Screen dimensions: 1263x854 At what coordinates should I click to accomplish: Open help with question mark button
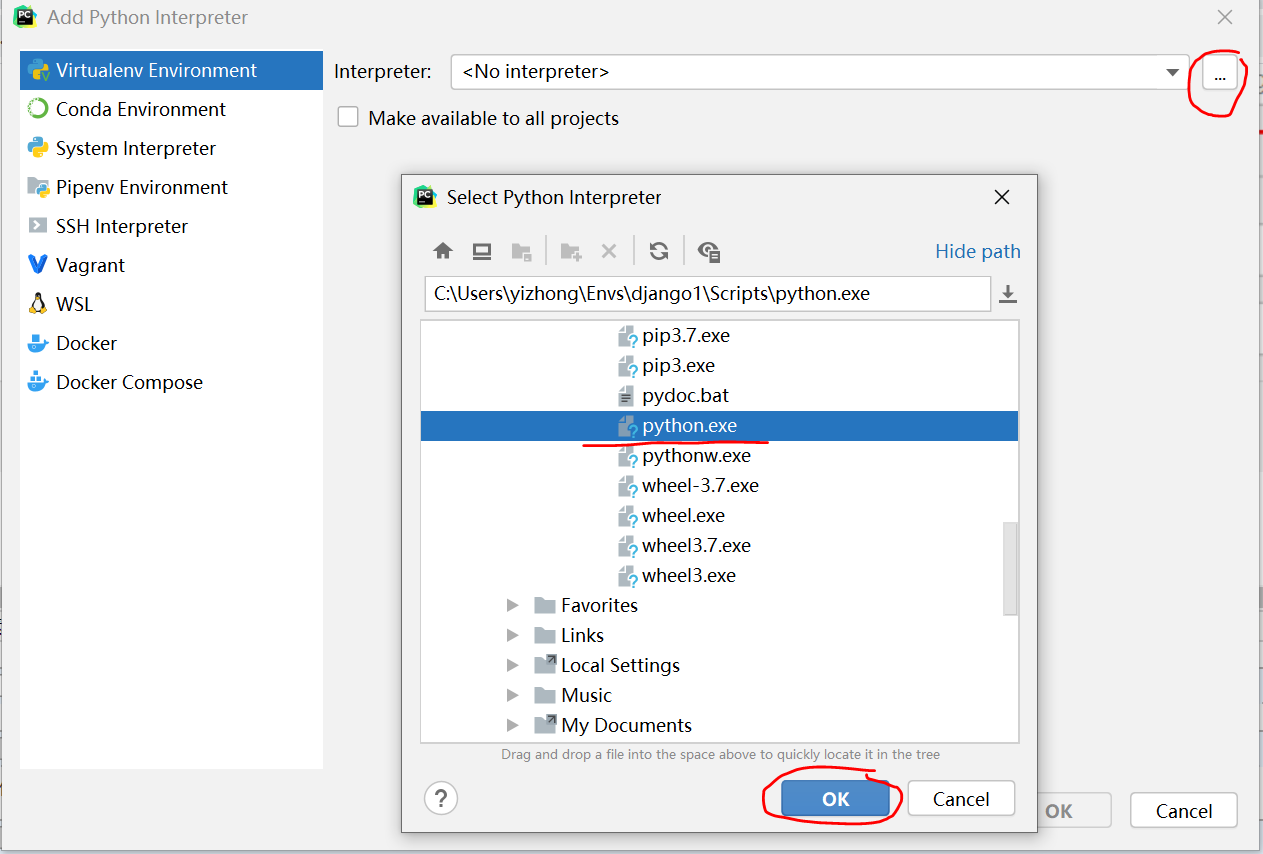pos(441,798)
